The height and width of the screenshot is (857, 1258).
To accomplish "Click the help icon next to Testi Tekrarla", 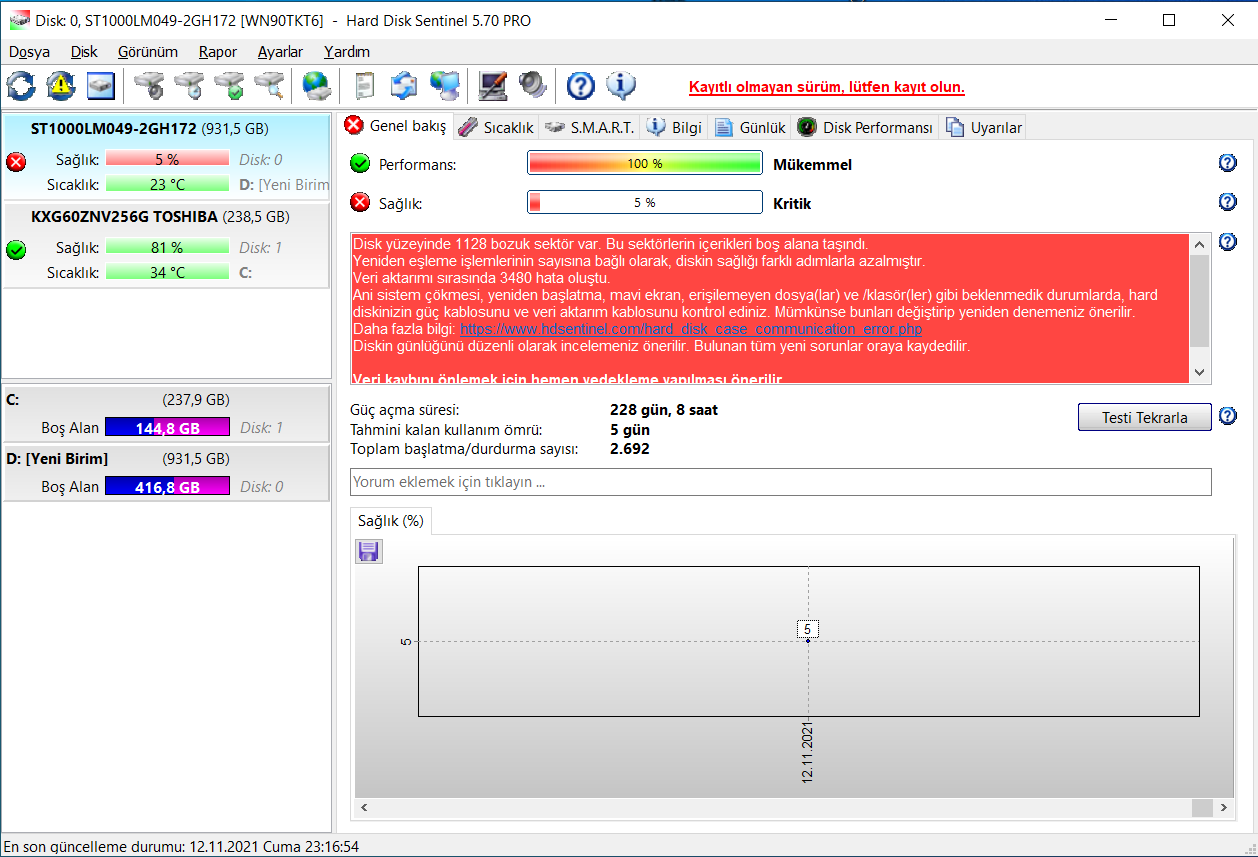I will point(1228,417).
